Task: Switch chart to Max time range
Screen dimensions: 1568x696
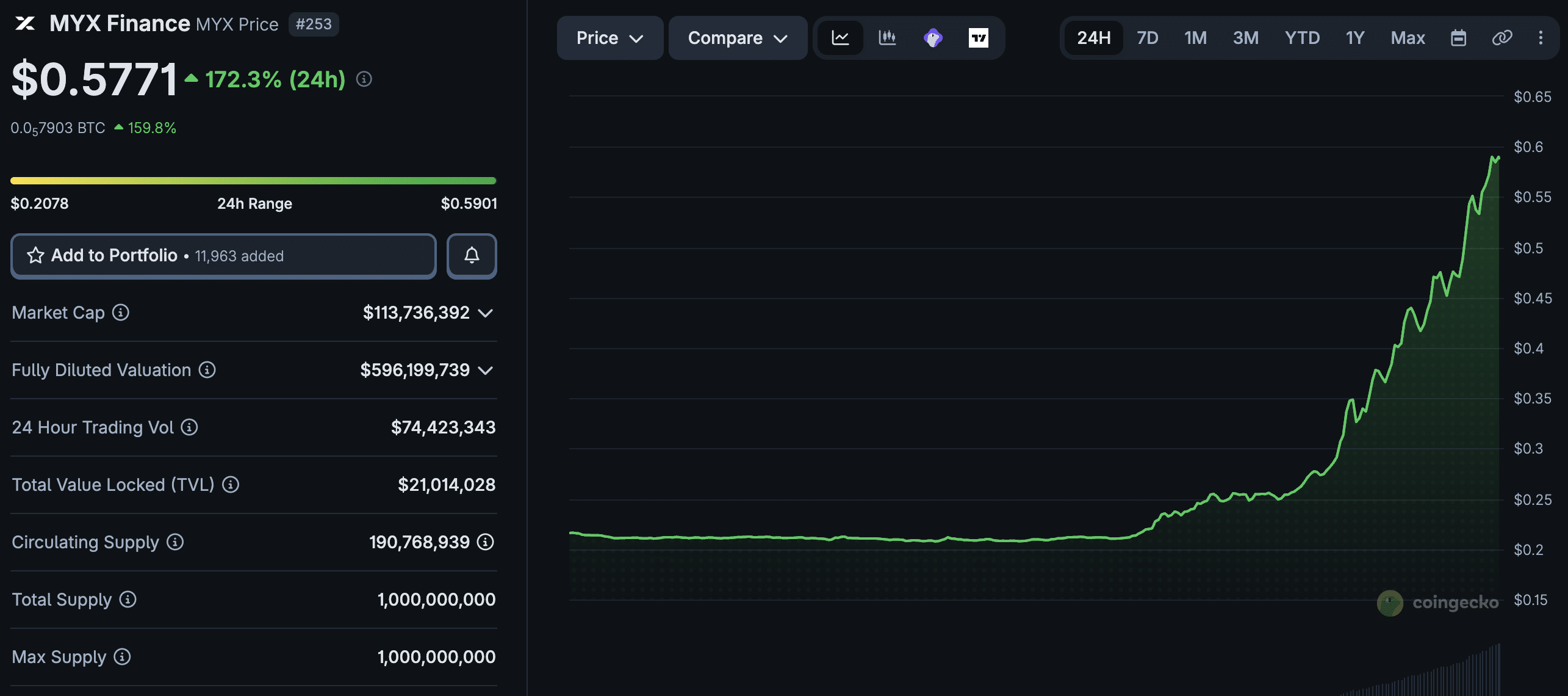Action: click(x=1407, y=38)
